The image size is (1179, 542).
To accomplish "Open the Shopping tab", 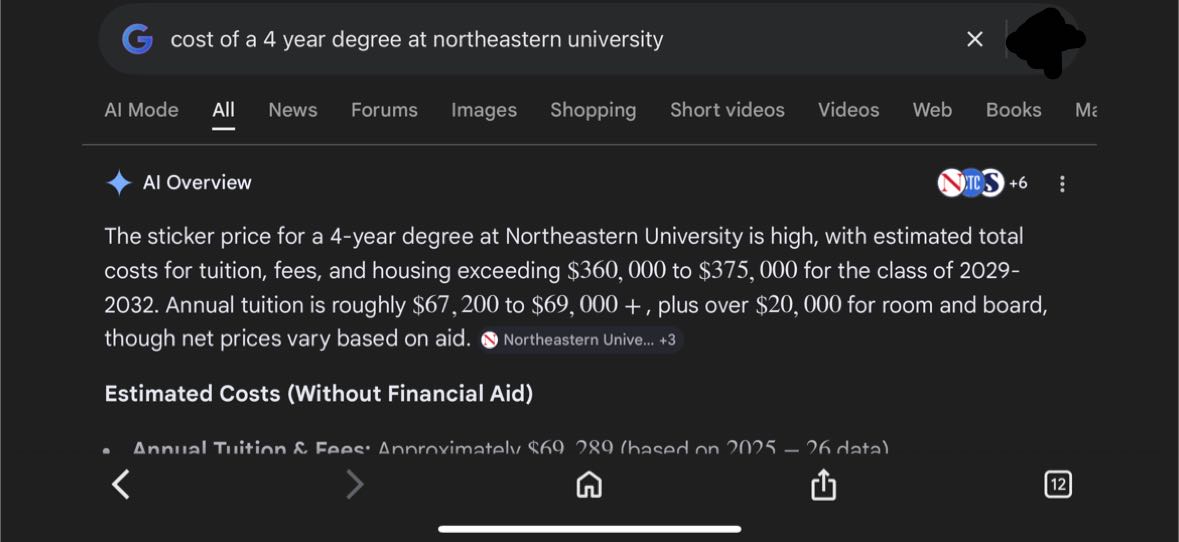I will (x=593, y=110).
